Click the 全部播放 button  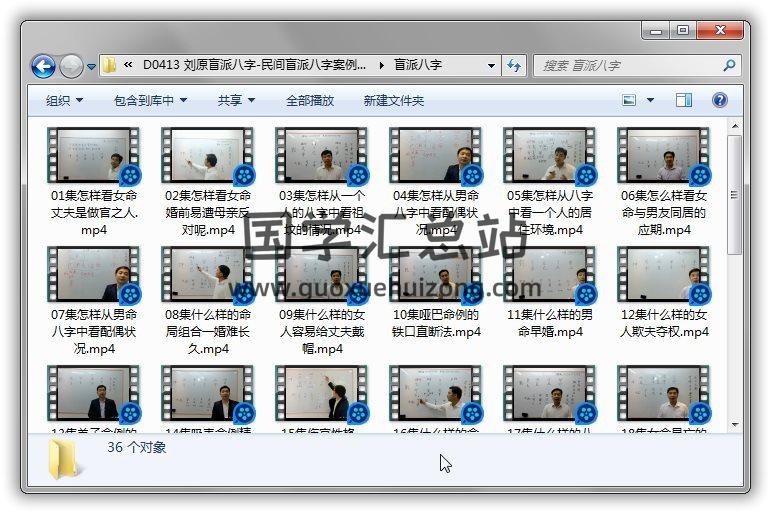pyautogui.click(x=310, y=101)
